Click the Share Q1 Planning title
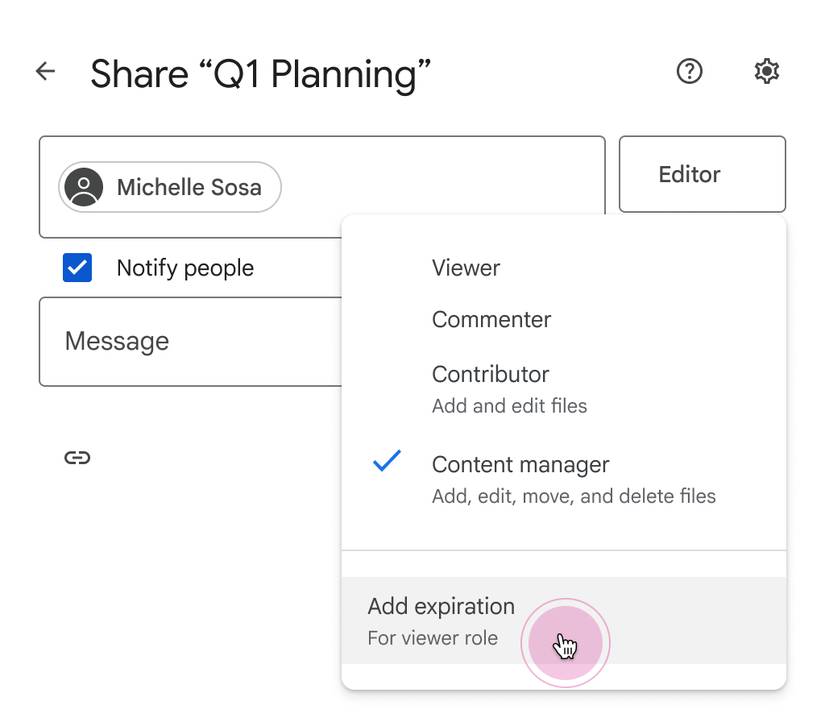The image size is (825, 714). 262,73
